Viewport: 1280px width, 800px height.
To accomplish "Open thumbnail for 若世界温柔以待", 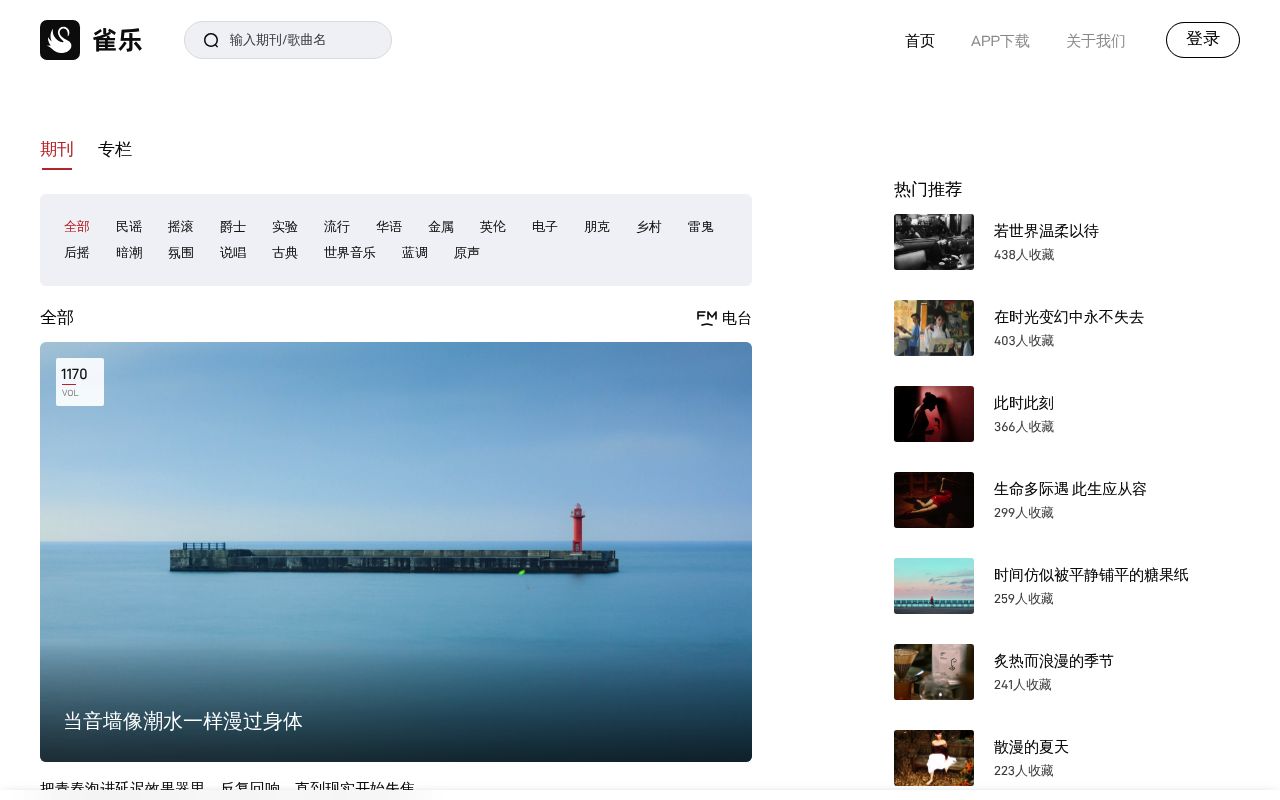I will tap(934, 242).
